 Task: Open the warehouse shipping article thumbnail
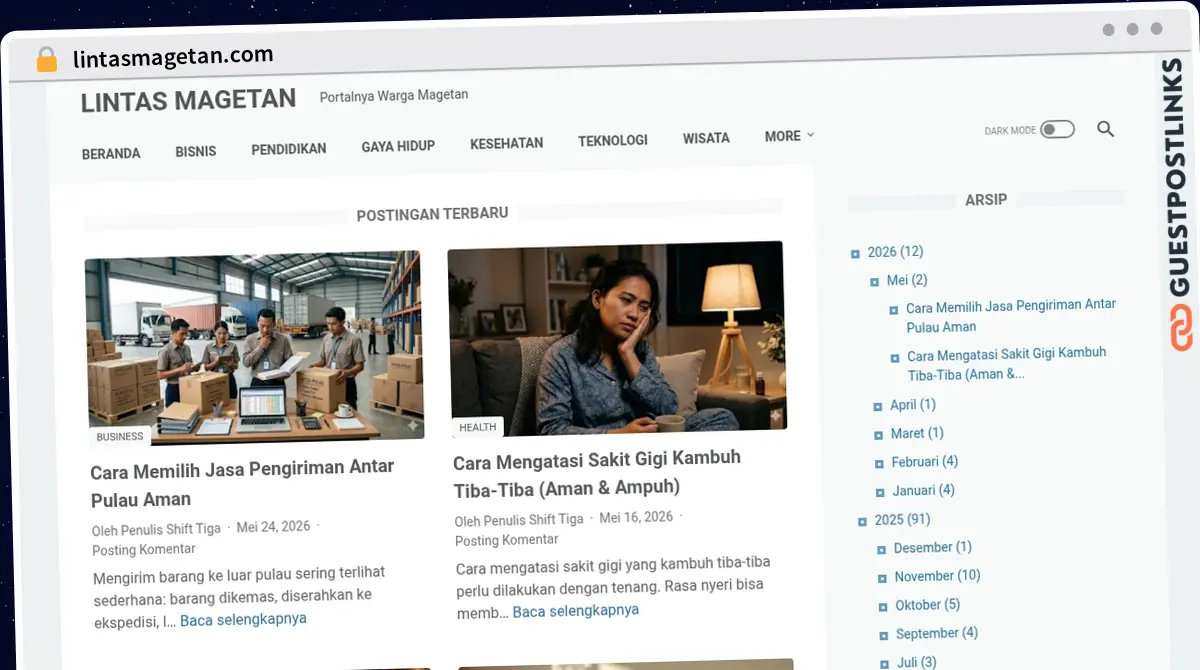click(x=255, y=347)
